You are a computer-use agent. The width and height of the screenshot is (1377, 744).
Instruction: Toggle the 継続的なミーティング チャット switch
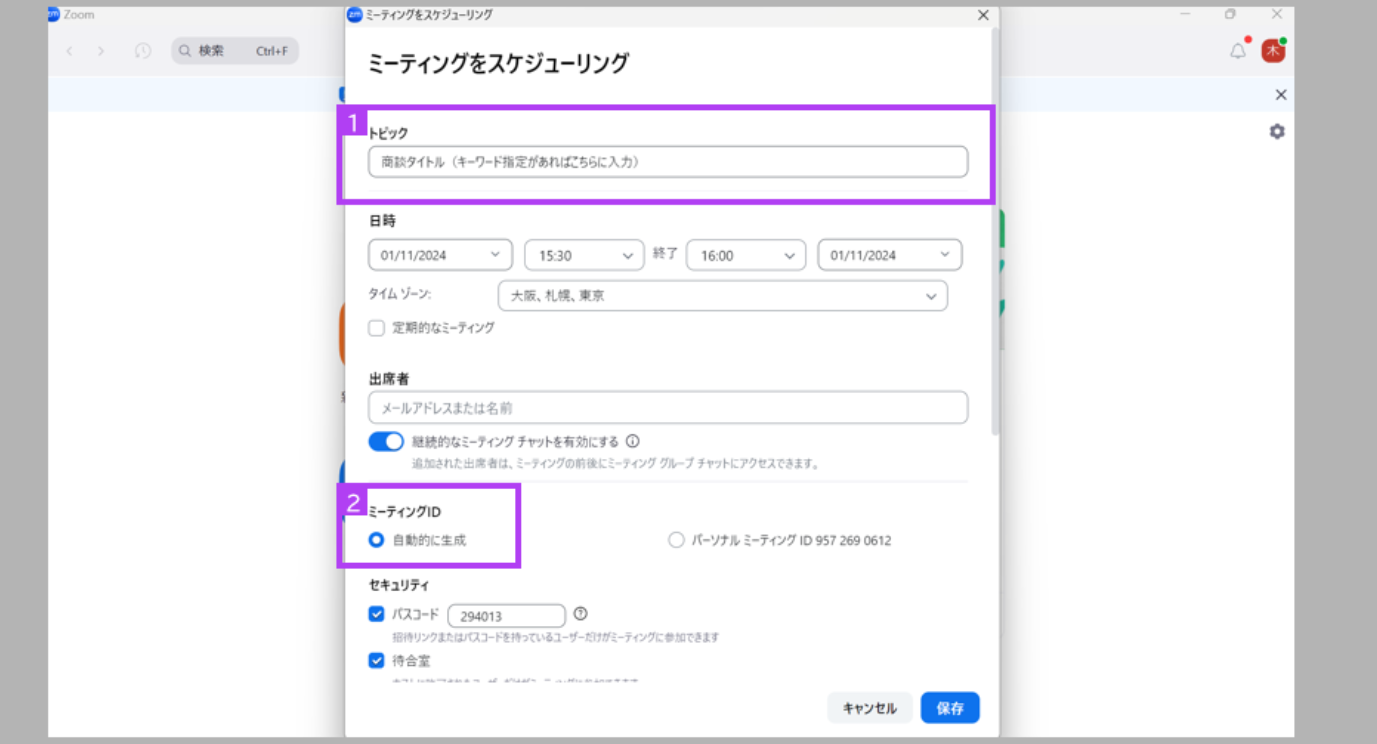coord(386,441)
